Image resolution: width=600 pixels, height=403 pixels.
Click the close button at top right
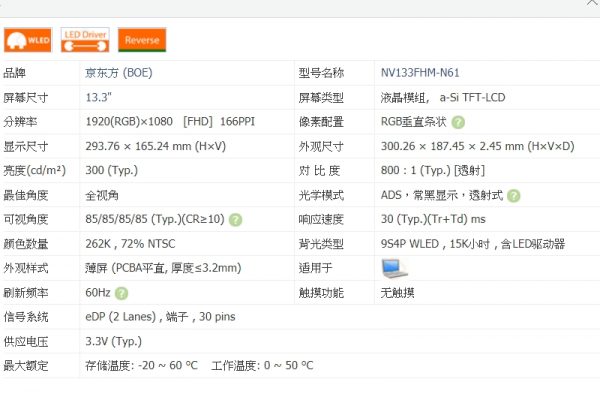point(593,2)
